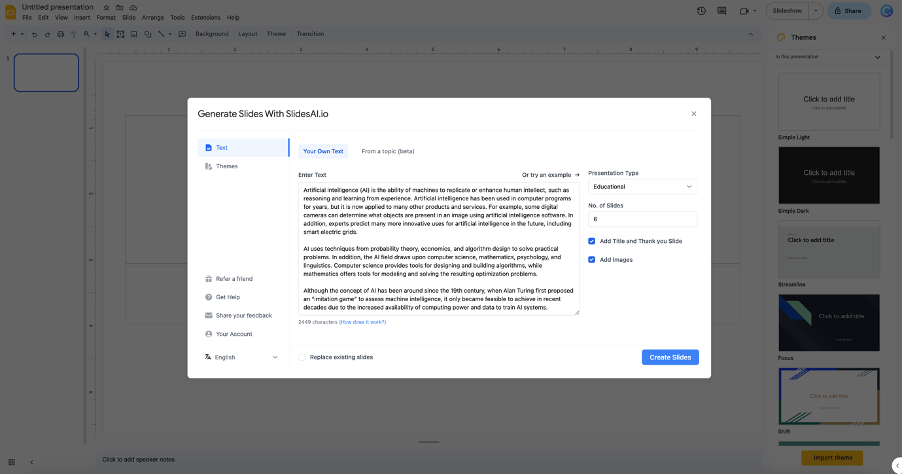The height and width of the screenshot is (474, 902).
Task: Click the redo icon in toolbar
Action: coord(47,35)
